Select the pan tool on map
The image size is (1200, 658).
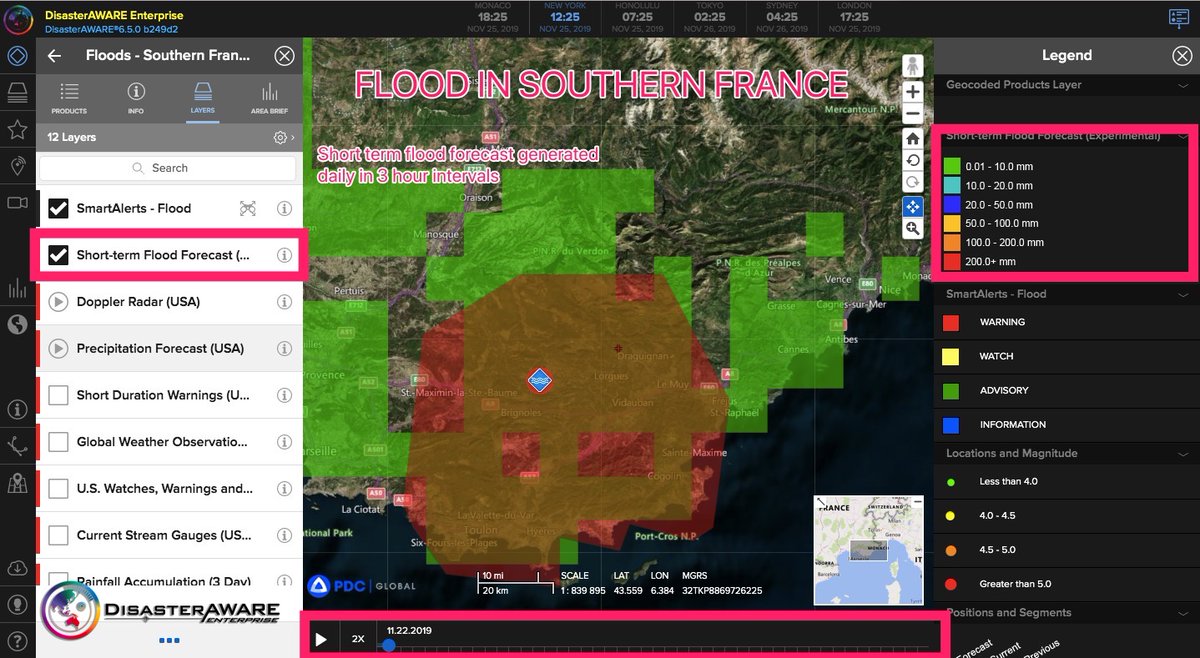[913, 206]
